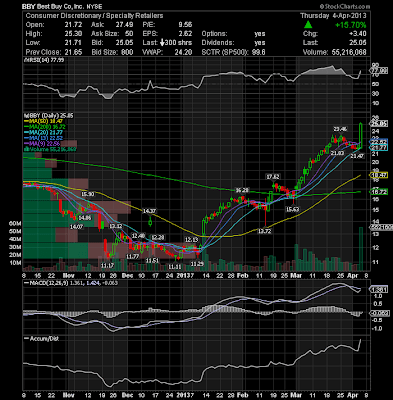Click the blue MA(13) legend entry
This screenshot has height=400, width=393.
(x=44, y=138)
